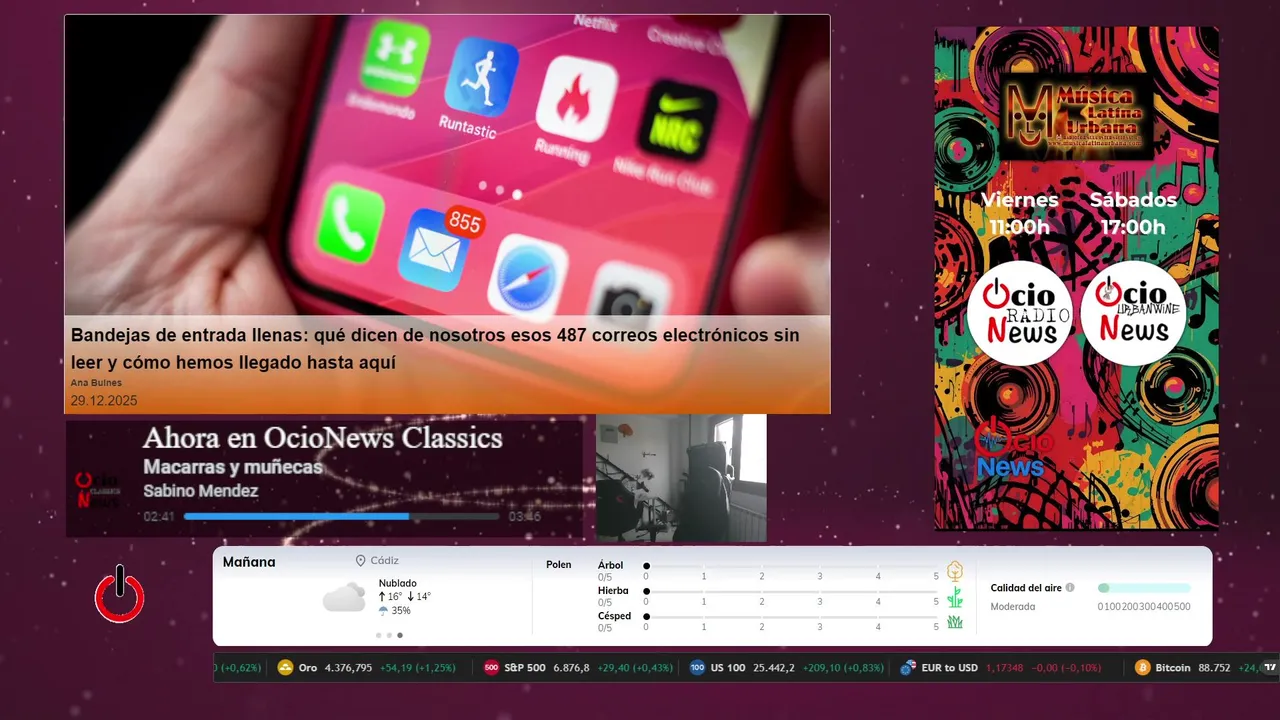Click the Nike Run Club icon in the photo

(x=677, y=121)
